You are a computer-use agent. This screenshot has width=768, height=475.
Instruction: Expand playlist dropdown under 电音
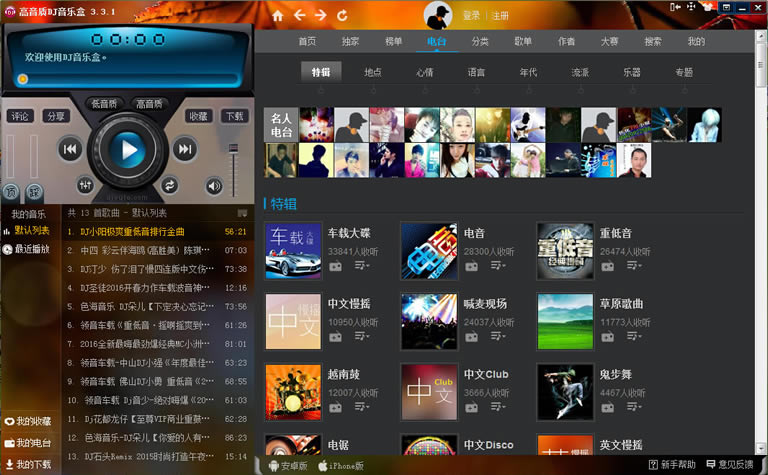pos(498,266)
